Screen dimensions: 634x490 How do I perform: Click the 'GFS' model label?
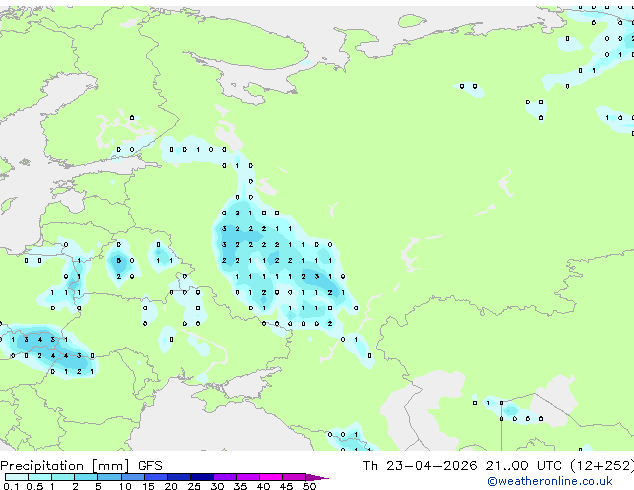pos(150,466)
